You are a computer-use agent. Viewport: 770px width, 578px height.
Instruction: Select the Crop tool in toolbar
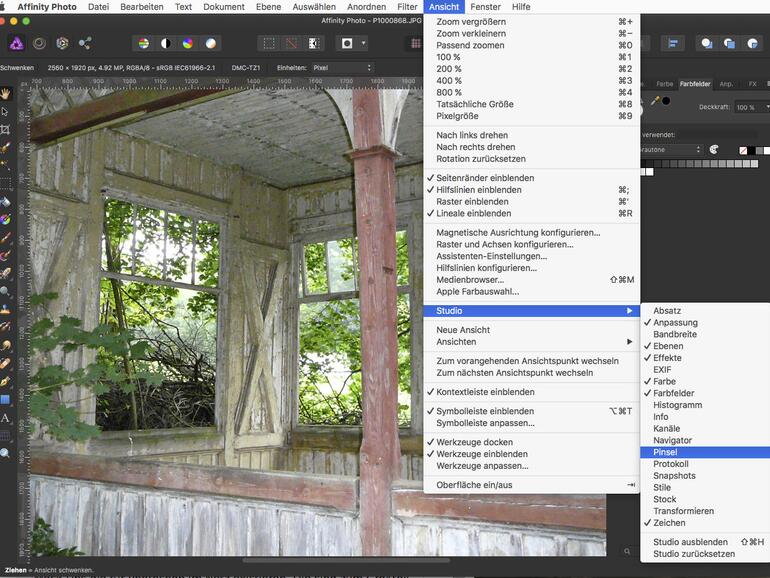coord(5,129)
